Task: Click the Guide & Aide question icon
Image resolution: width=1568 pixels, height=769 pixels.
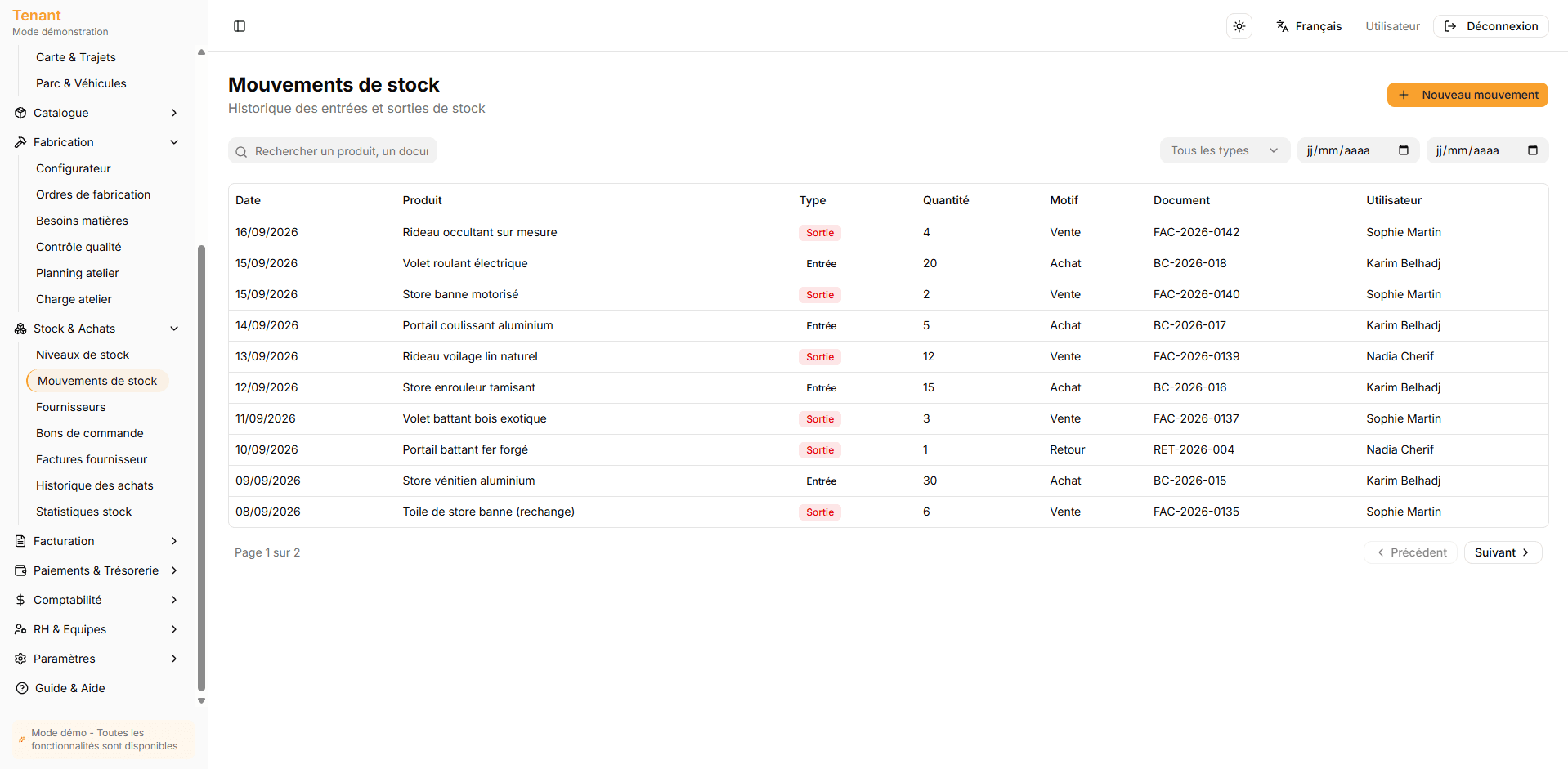Action: click(22, 688)
